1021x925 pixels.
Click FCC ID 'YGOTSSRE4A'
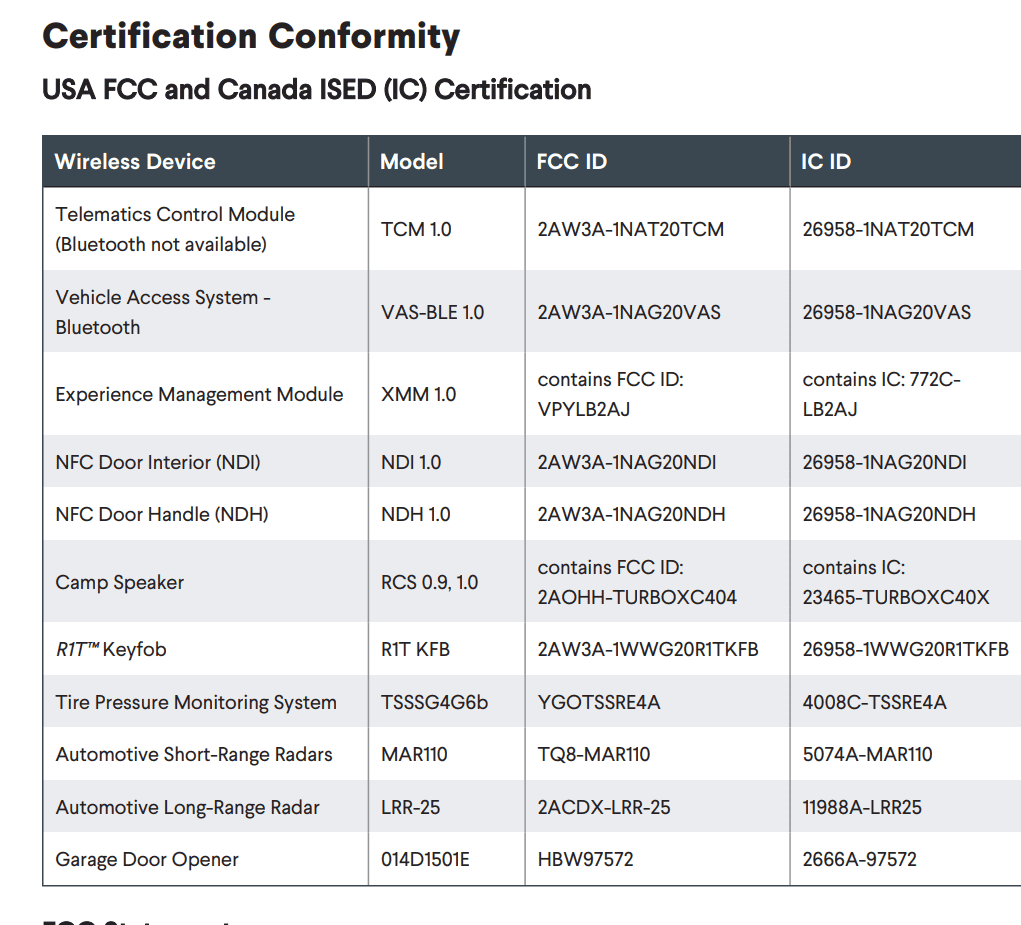point(598,702)
